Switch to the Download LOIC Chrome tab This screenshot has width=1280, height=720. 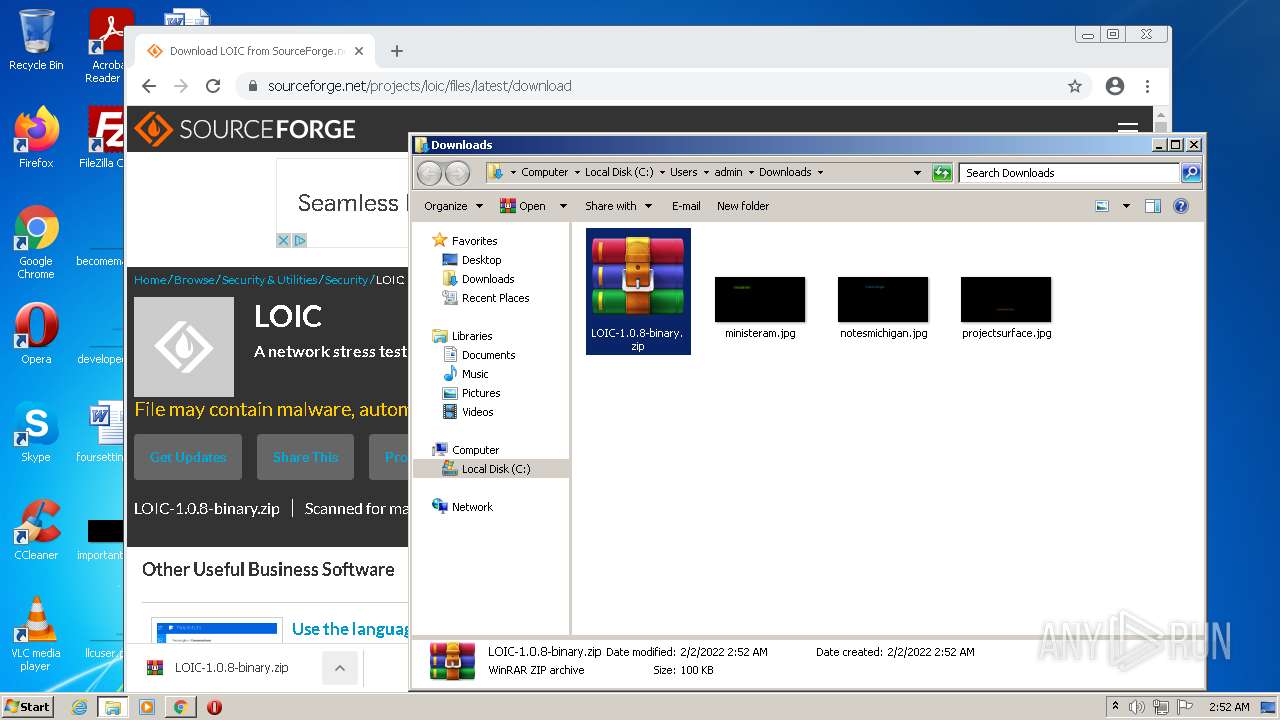pos(256,51)
